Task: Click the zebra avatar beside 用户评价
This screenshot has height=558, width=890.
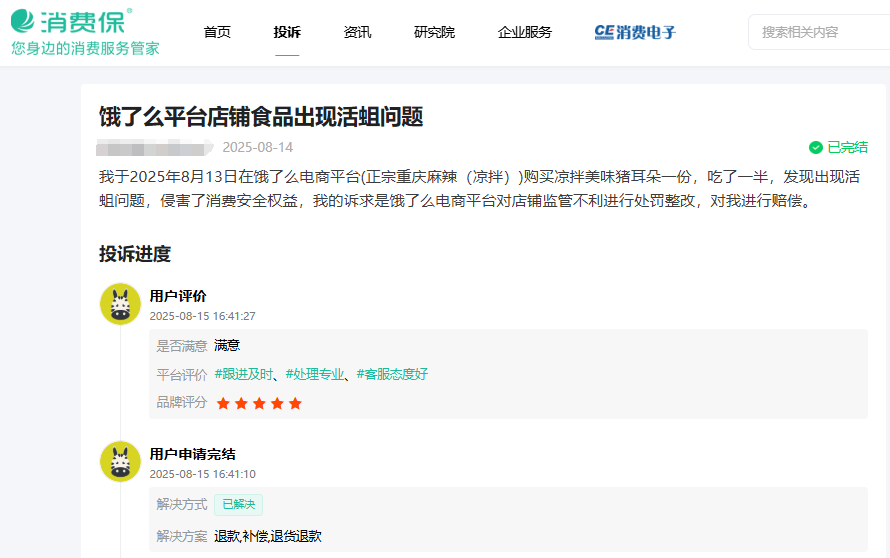Action: (120, 304)
